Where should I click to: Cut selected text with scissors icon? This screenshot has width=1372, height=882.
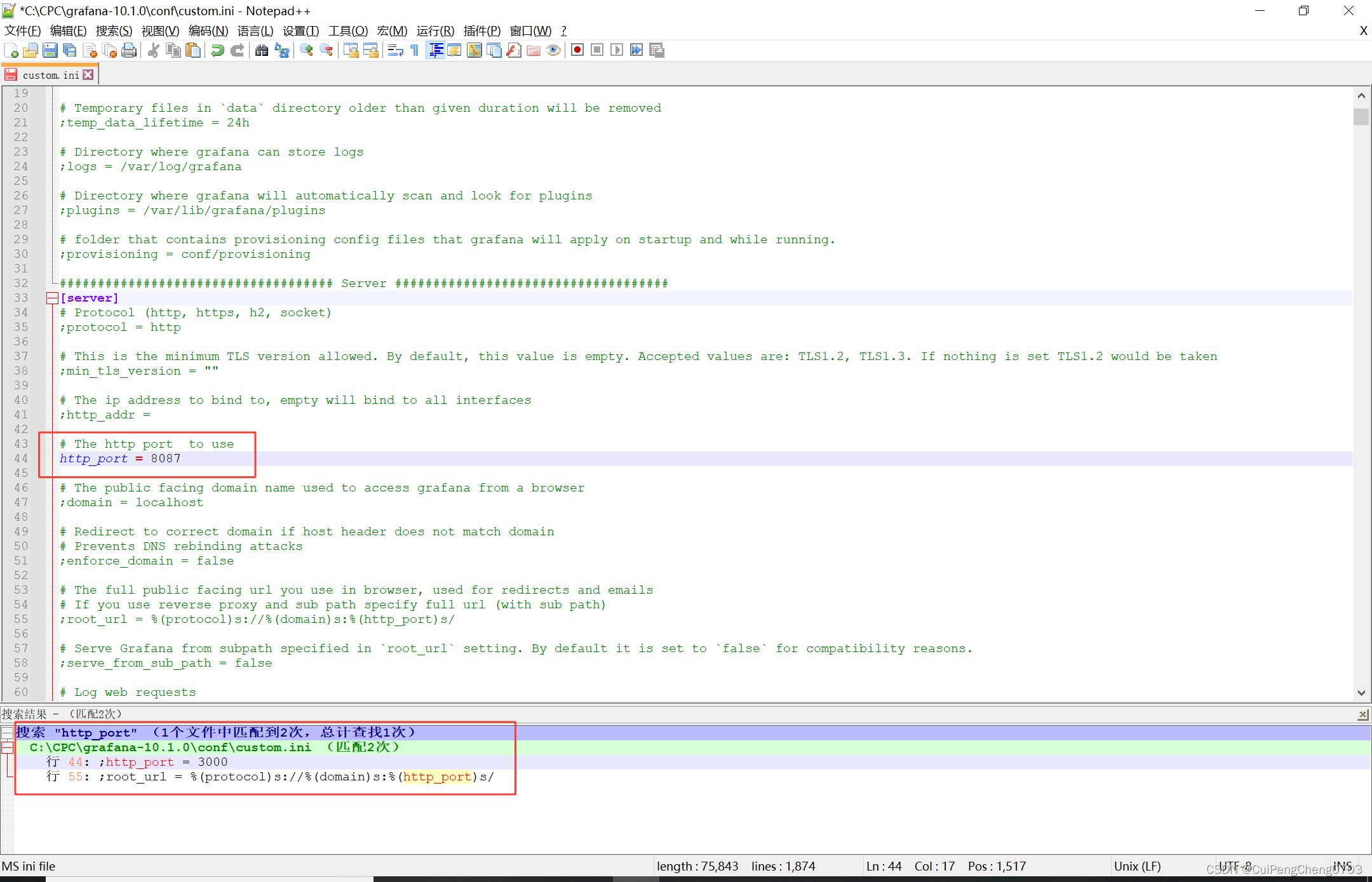(153, 50)
